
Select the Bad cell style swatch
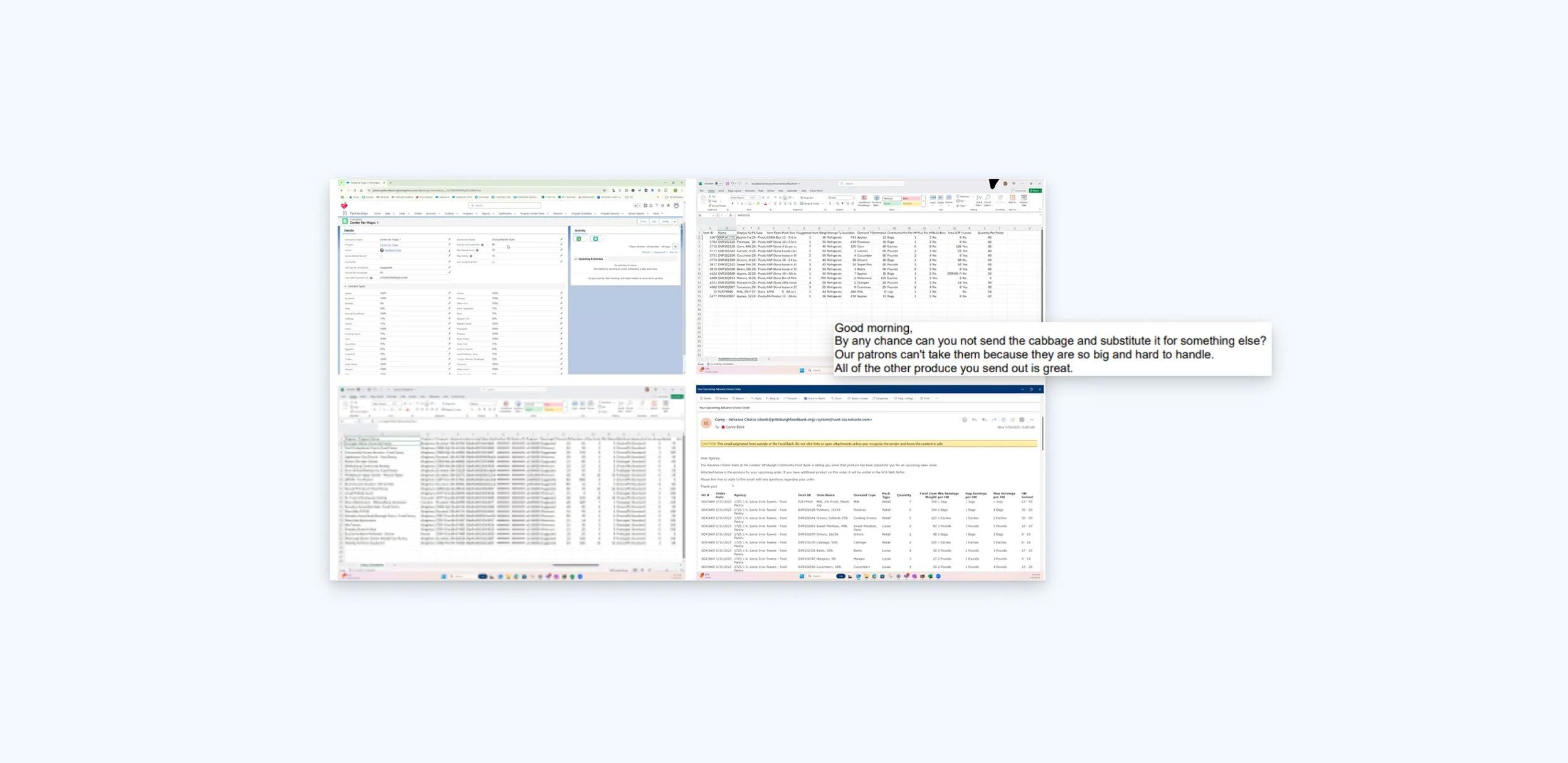click(x=911, y=198)
